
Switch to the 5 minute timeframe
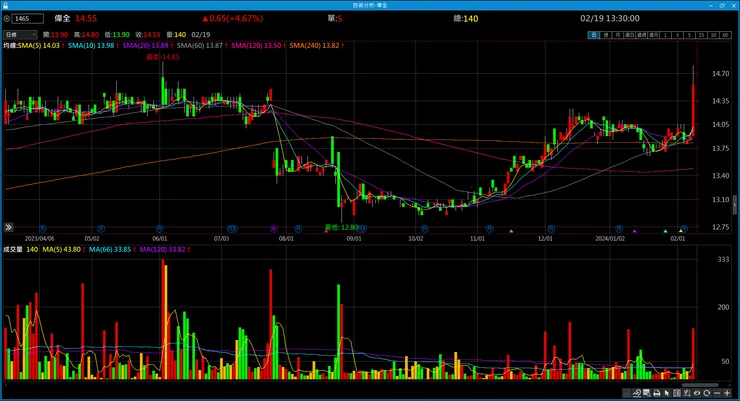point(689,35)
